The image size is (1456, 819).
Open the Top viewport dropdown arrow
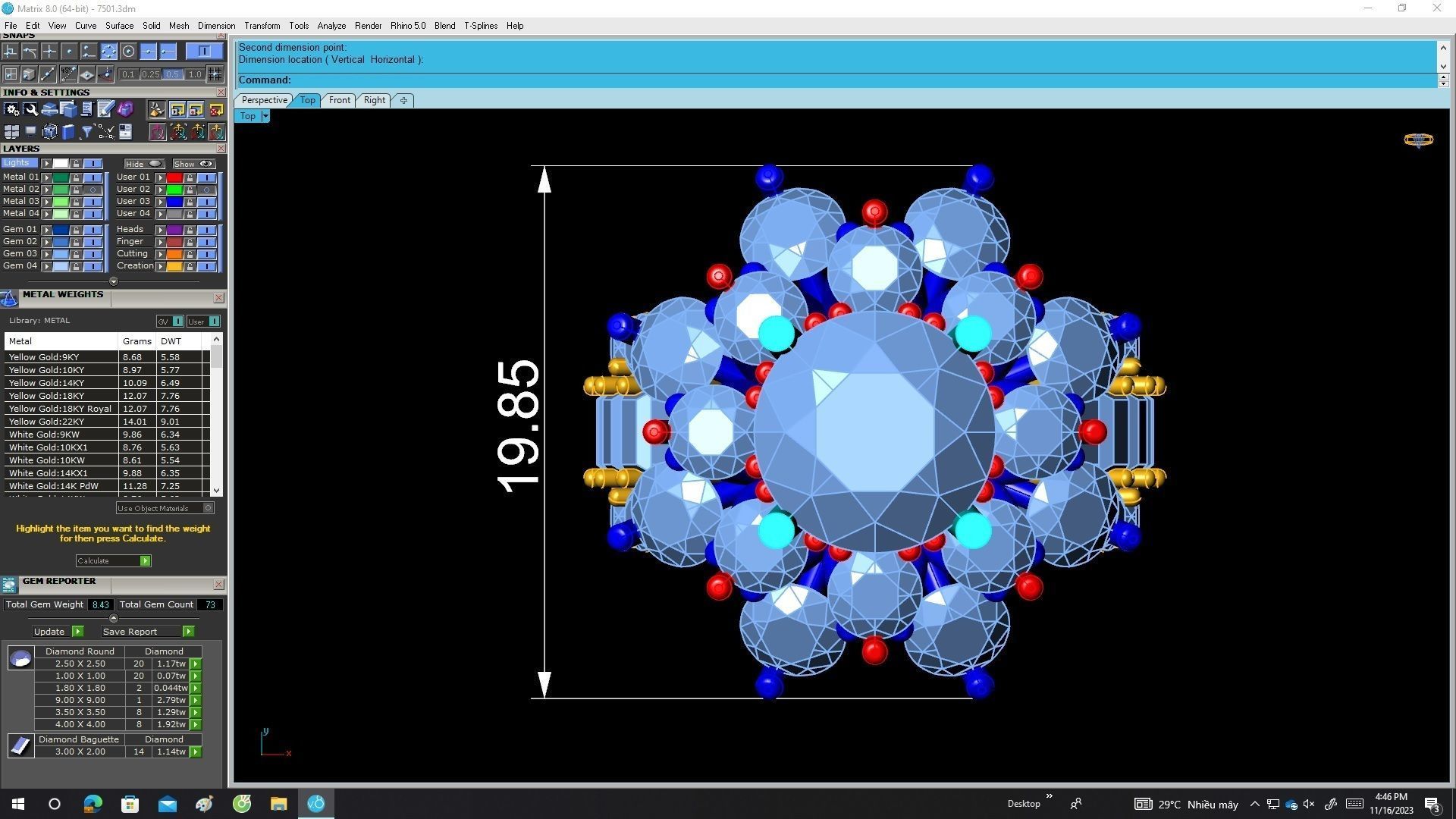(265, 116)
